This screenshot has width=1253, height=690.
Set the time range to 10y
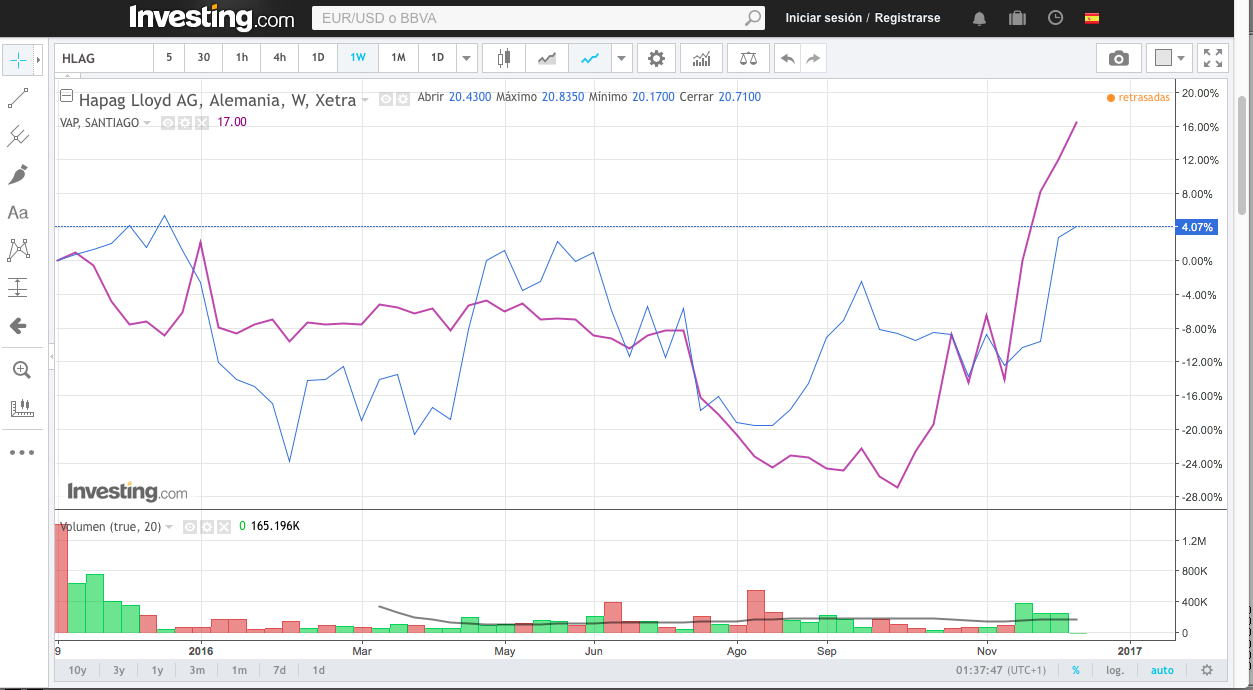tap(77, 670)
